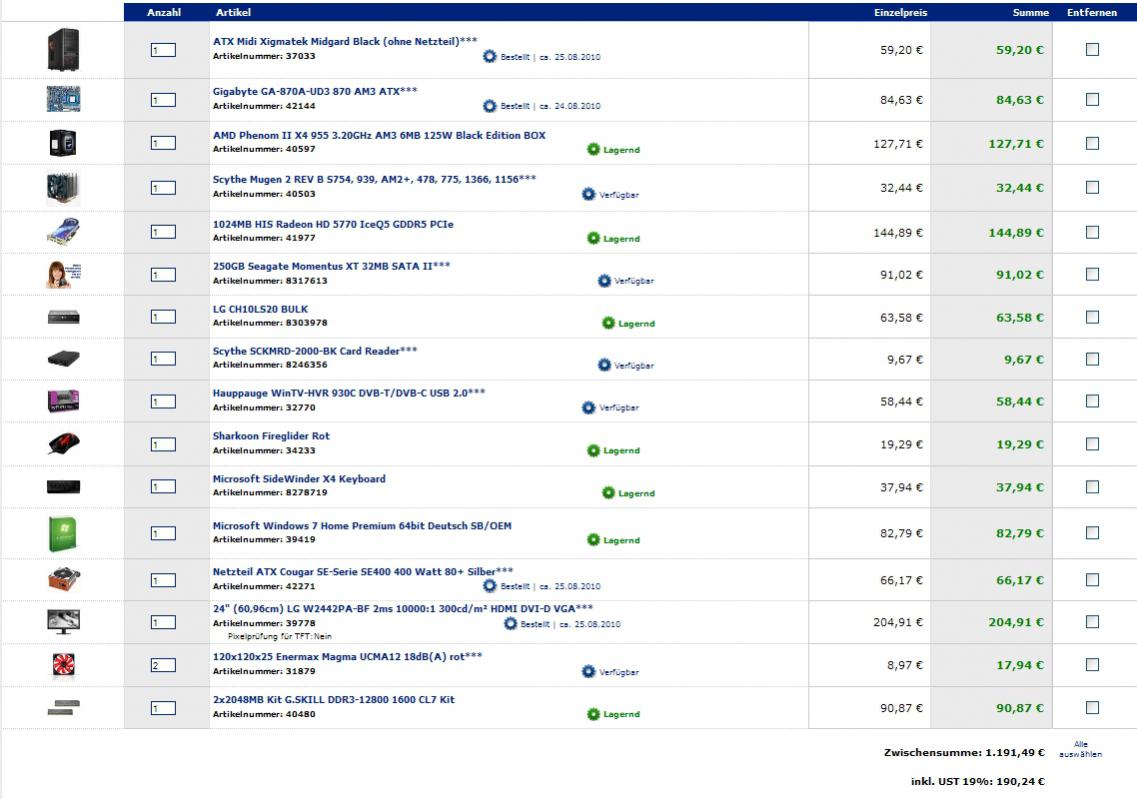Click the Windows 7 Home Premium box image
Image resolution: width=1137 pixels, height=799 pixels.
tap(63, 534)
